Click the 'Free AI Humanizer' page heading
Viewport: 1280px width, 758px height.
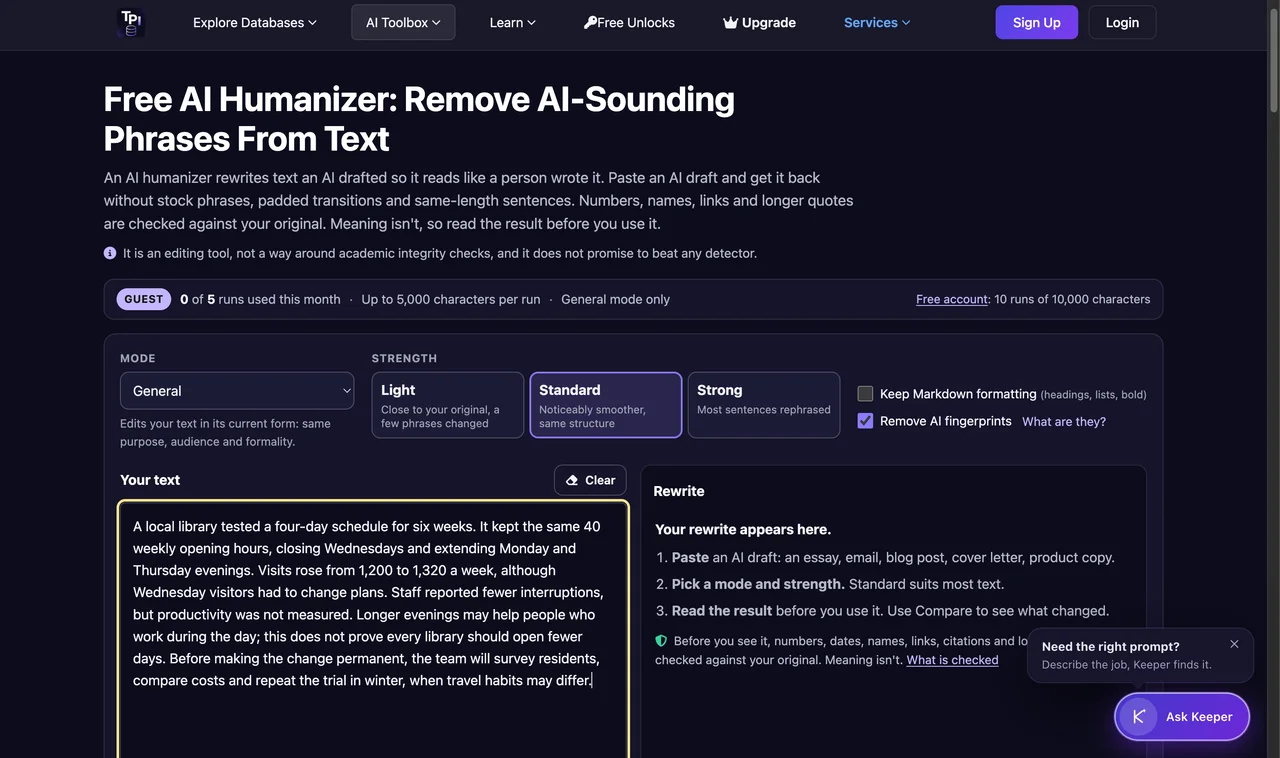tap(419, 118)
